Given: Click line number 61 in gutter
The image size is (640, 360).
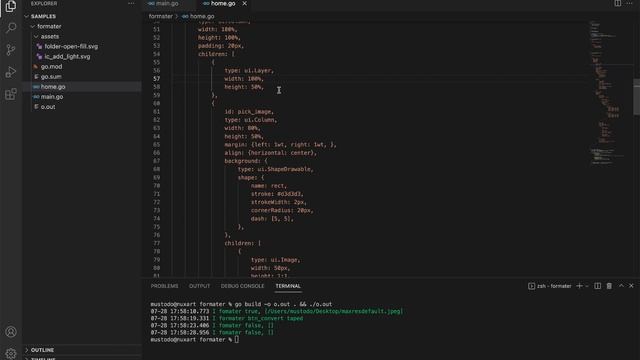Looking at the screenshot, I should (x=157, y=111).
